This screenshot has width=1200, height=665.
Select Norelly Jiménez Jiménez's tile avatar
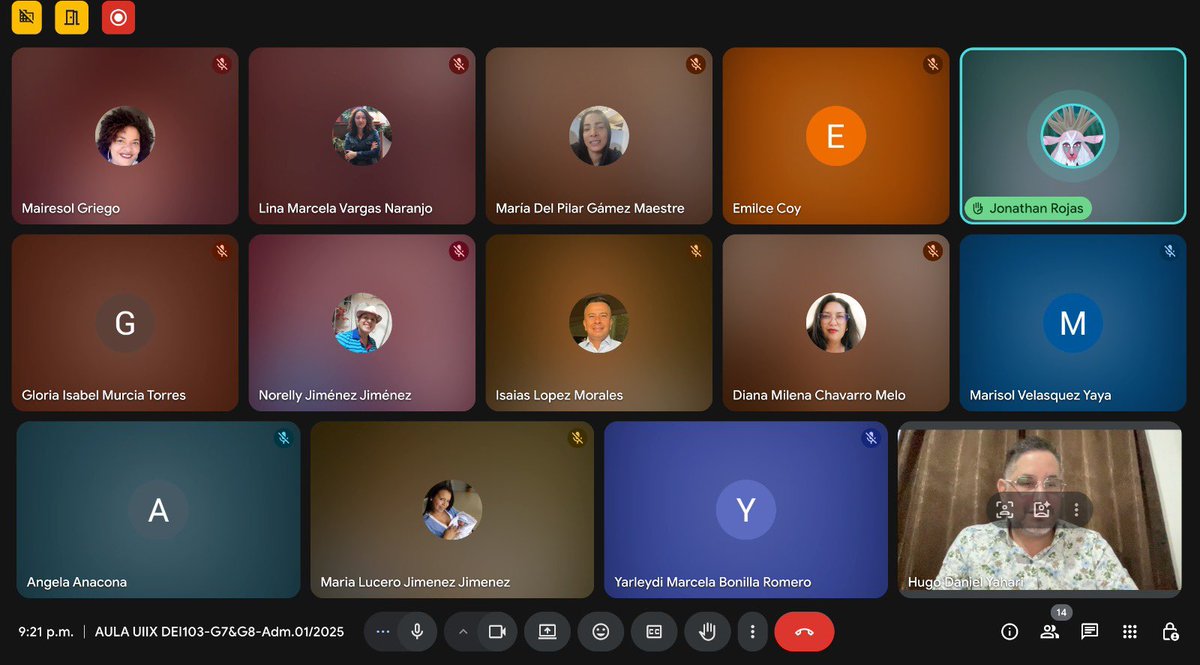pos(362,323)
